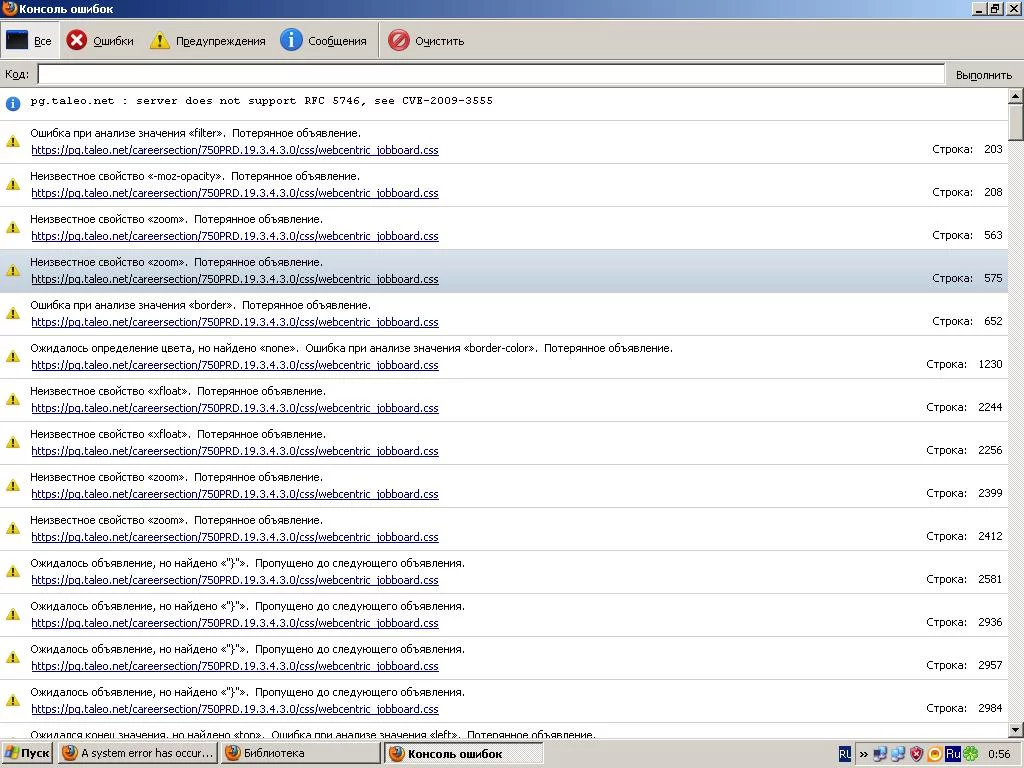Open the webcentric_jobboard.css link for line 2244
This screenshot has width=1024, height=768.
[235, 409]
